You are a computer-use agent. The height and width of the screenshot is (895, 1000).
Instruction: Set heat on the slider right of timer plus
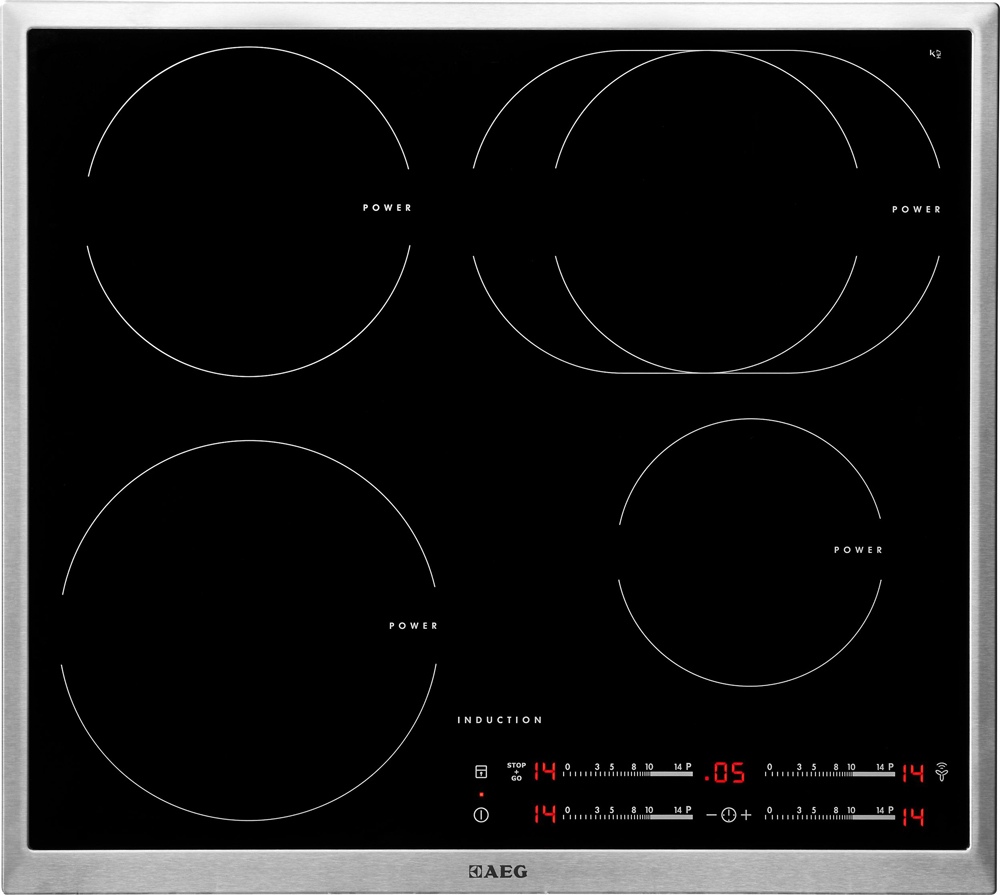(830, 813)
